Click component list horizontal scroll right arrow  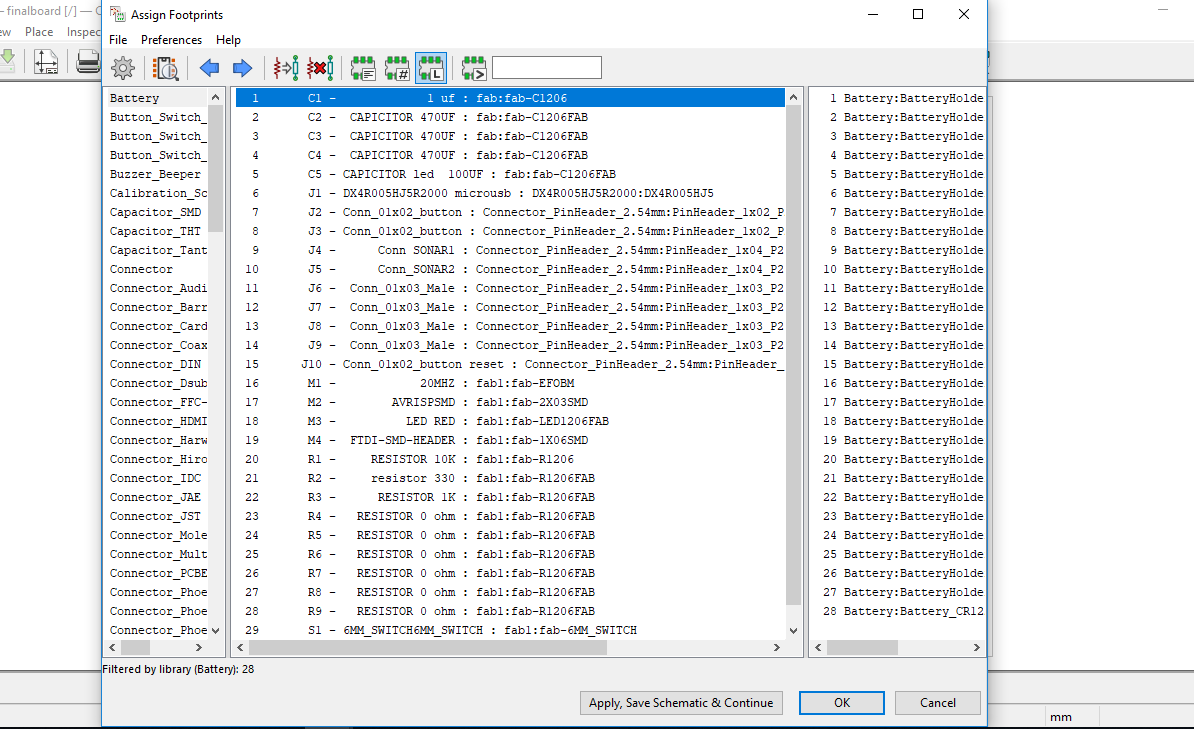click(777, 647)
